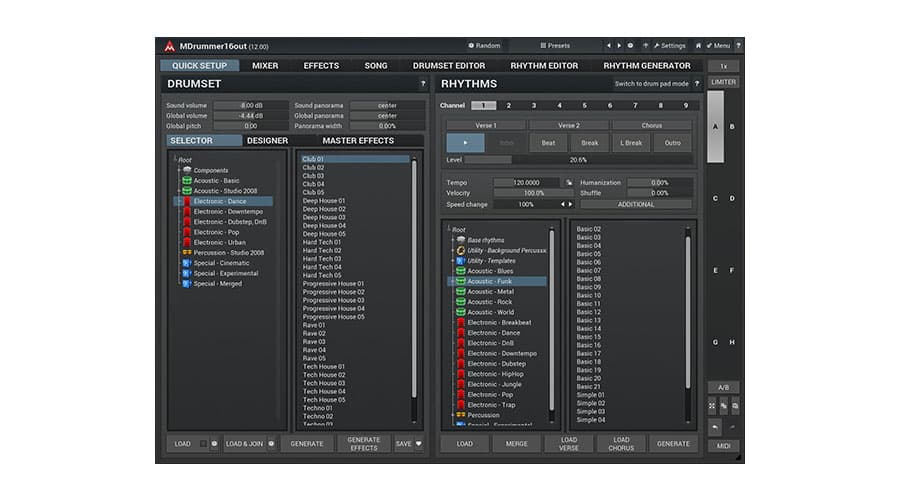Collapse the drumset Root tree node
900x500 pixels.
coord(174,159)
